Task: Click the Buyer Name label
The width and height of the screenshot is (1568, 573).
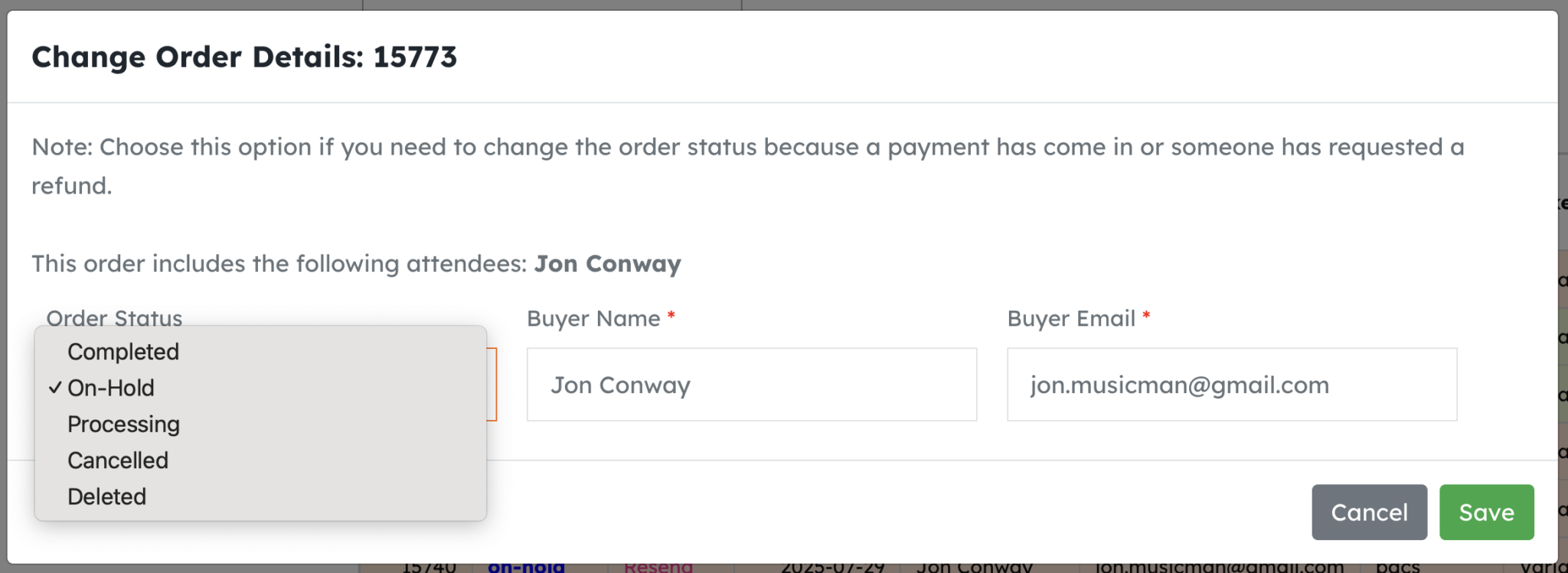Action: click(593, 318)
